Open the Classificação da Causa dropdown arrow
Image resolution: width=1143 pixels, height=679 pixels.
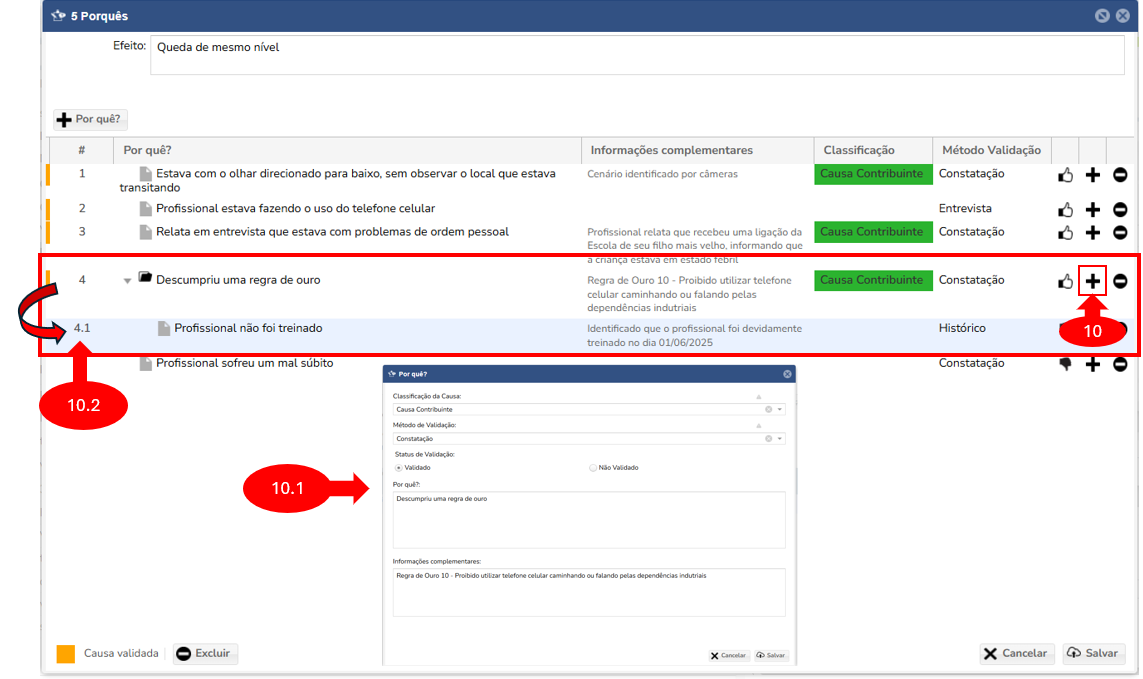(779, 409)
